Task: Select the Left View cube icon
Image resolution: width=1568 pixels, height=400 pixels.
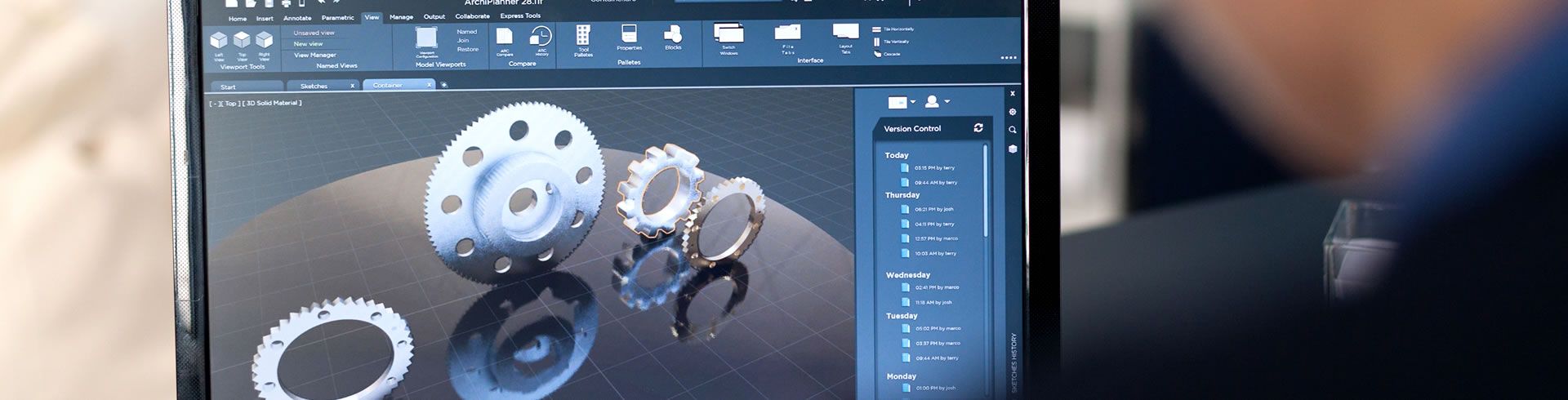Action: tap(219, 41)
